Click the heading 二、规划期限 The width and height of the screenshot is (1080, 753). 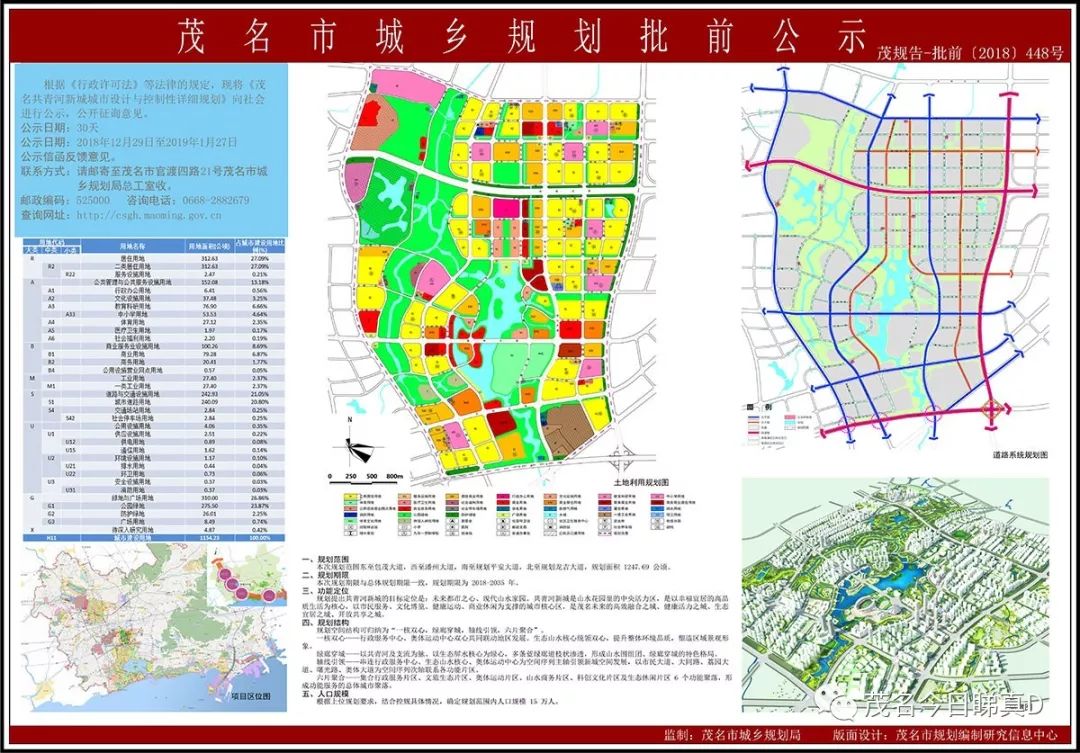coord(326,575)
